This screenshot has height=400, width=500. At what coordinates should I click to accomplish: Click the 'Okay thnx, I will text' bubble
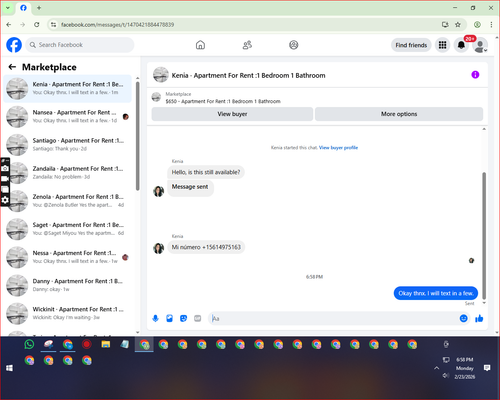coord(436,293)
